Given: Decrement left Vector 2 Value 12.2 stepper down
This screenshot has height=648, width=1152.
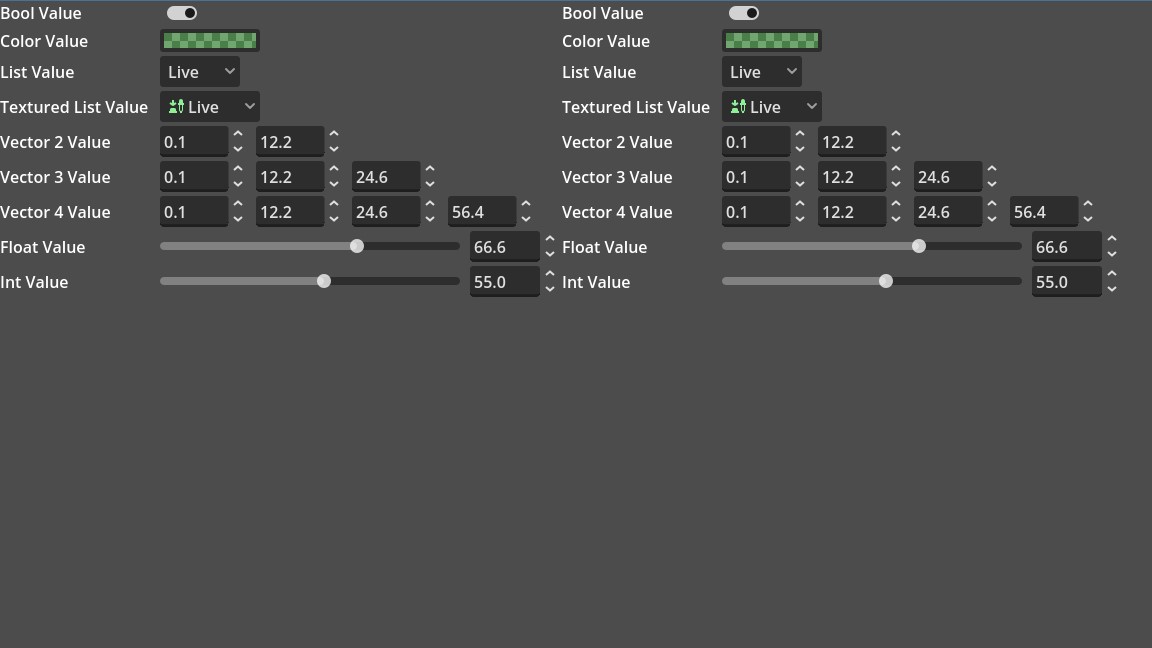Looking at the screenshot, I should click(334, 149).
